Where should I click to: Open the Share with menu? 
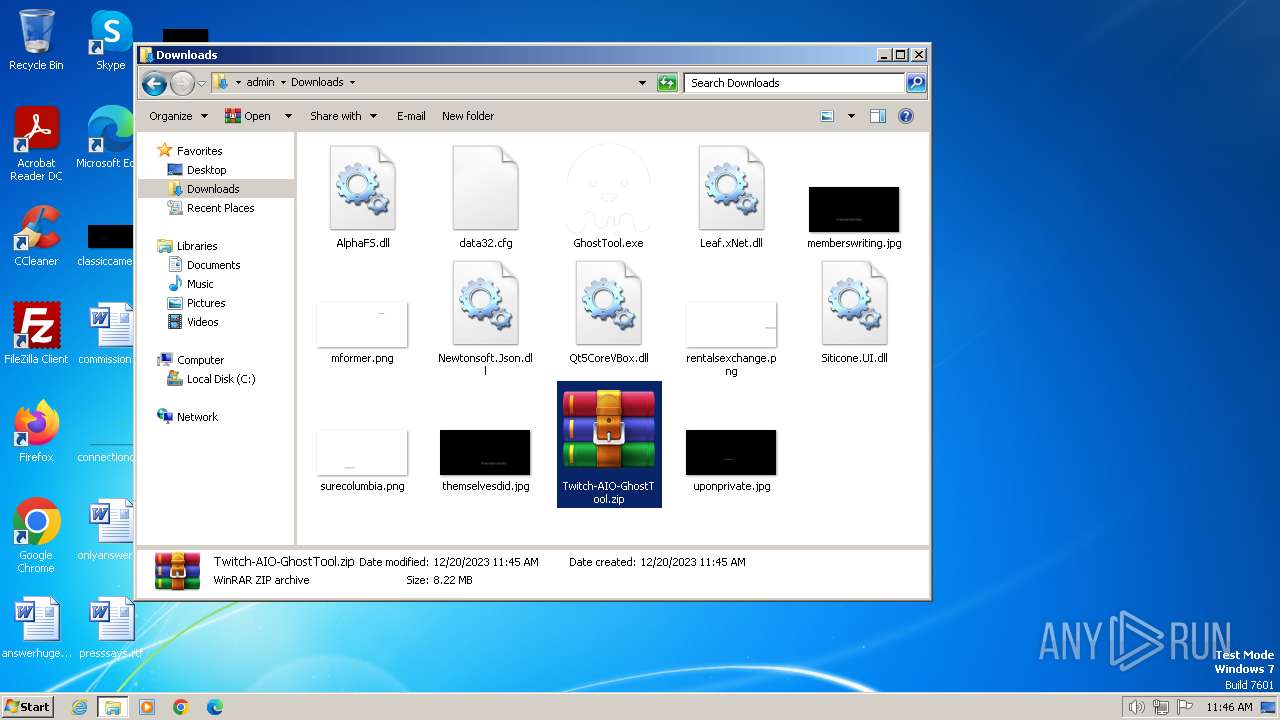[x=343, y=116]
